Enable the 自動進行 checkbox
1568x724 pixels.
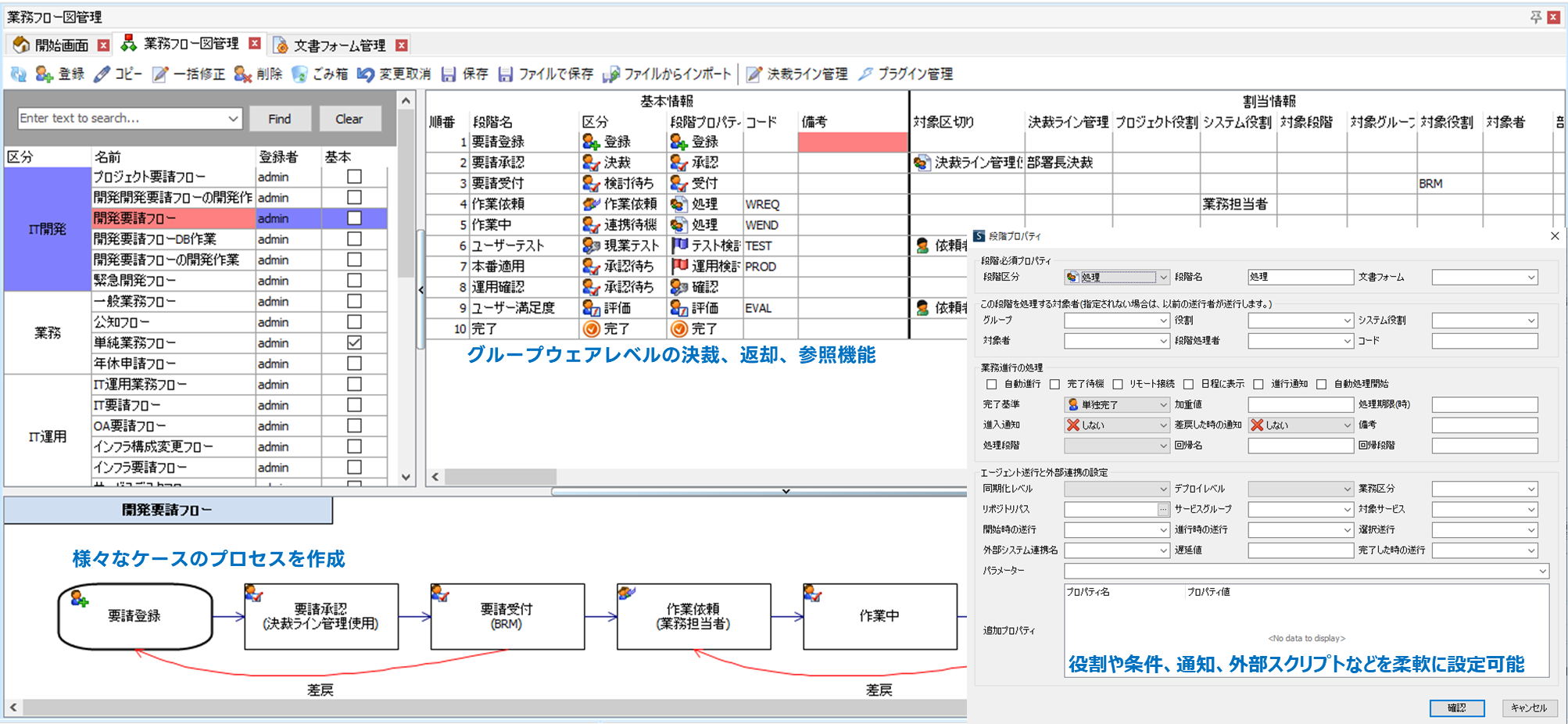(x=991, y=384)
